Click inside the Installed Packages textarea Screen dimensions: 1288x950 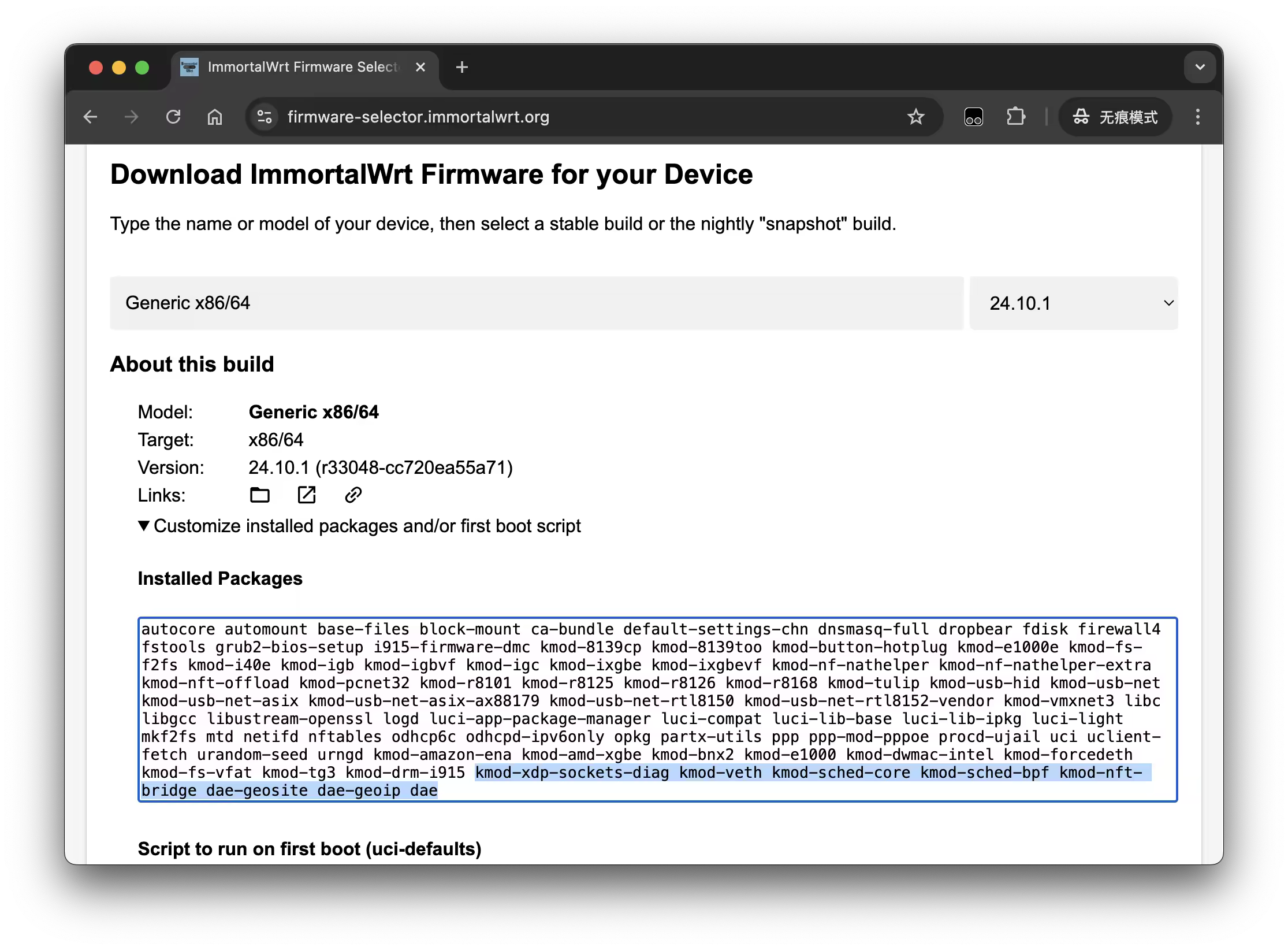point(657,710)
